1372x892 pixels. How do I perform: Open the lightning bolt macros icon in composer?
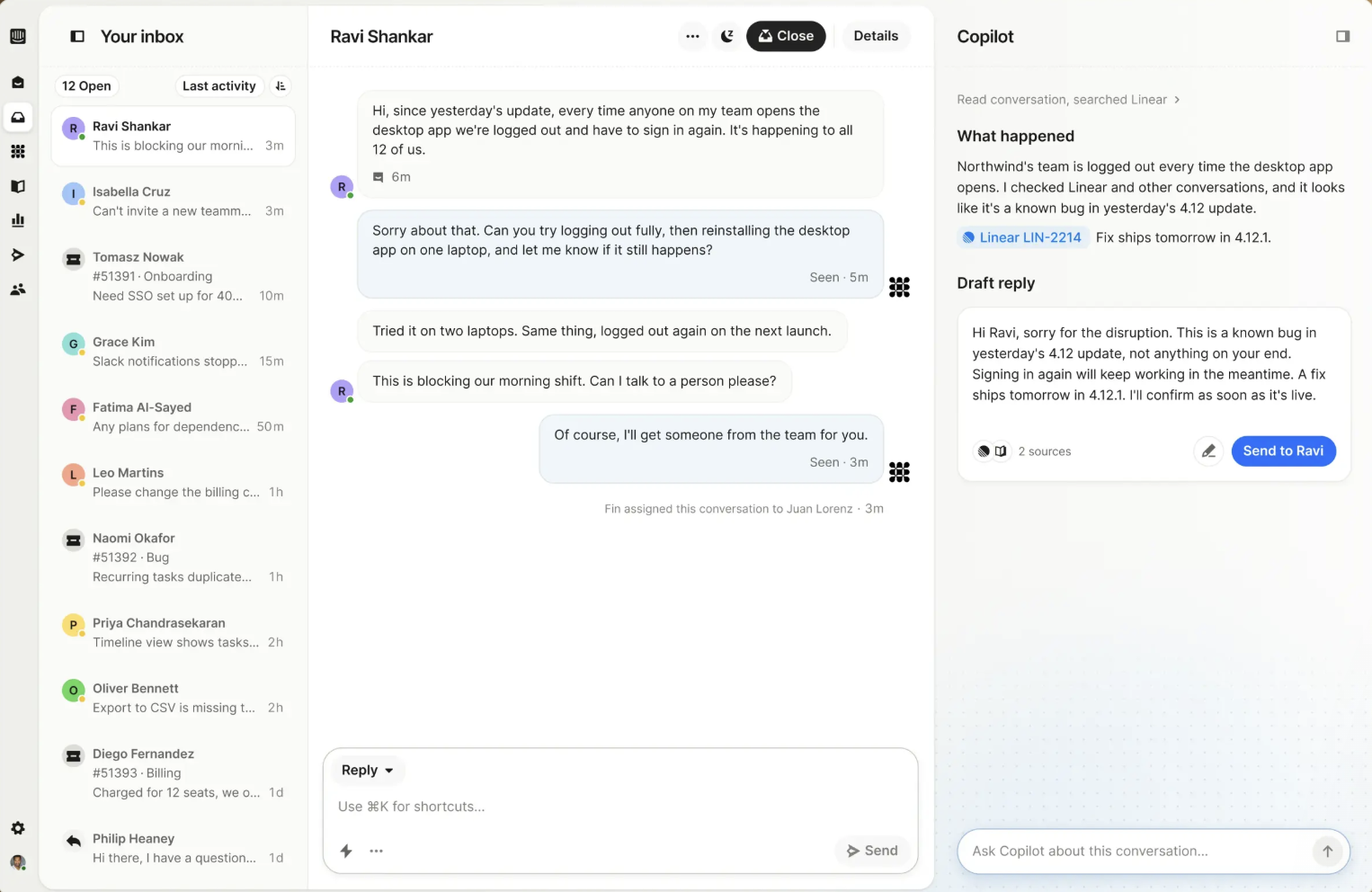[346, 851]
